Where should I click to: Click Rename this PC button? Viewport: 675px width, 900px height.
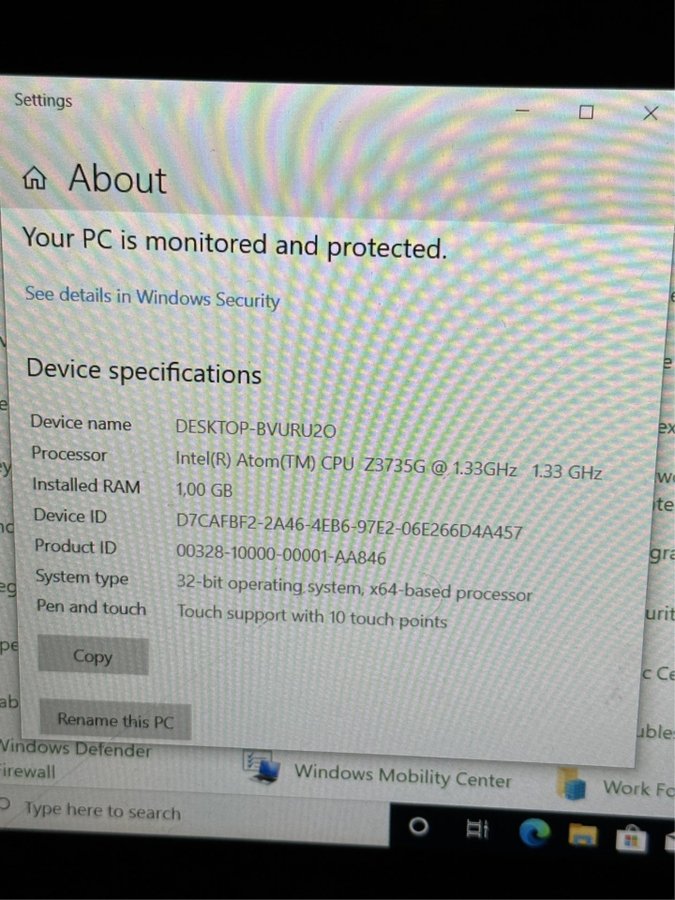[115, 720]
